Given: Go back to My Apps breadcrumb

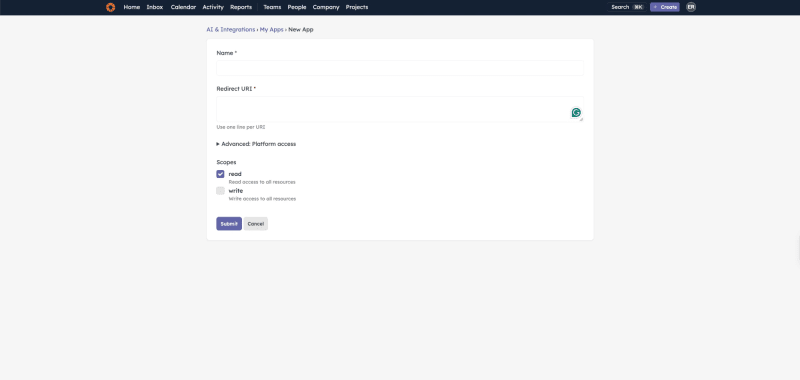Looking at the screenshot, I should [x=271, y=30].
